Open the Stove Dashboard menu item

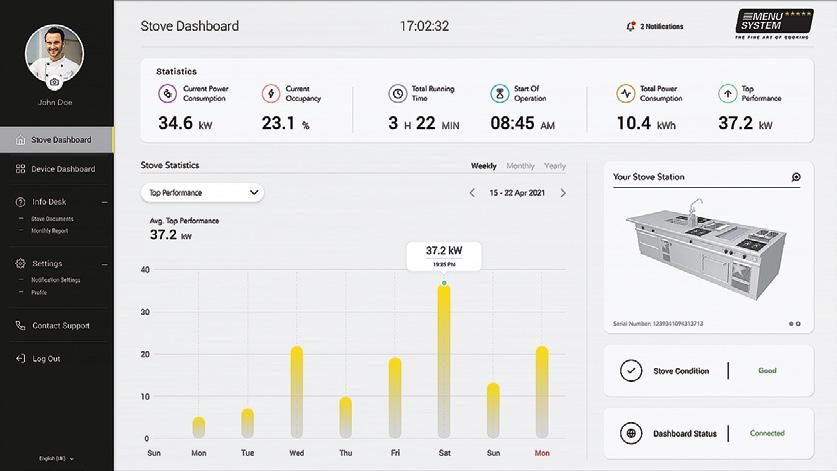click(57, 140)
